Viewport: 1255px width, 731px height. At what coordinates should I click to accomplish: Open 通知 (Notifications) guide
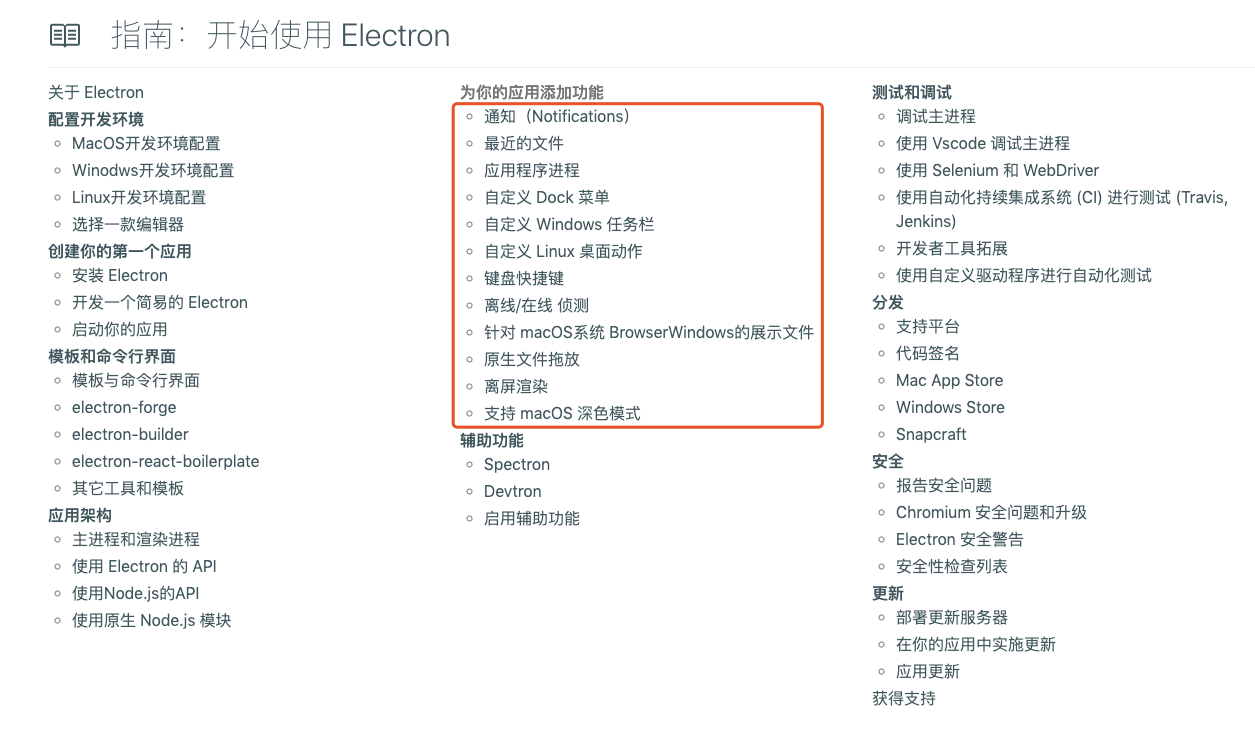pos(558,117)
